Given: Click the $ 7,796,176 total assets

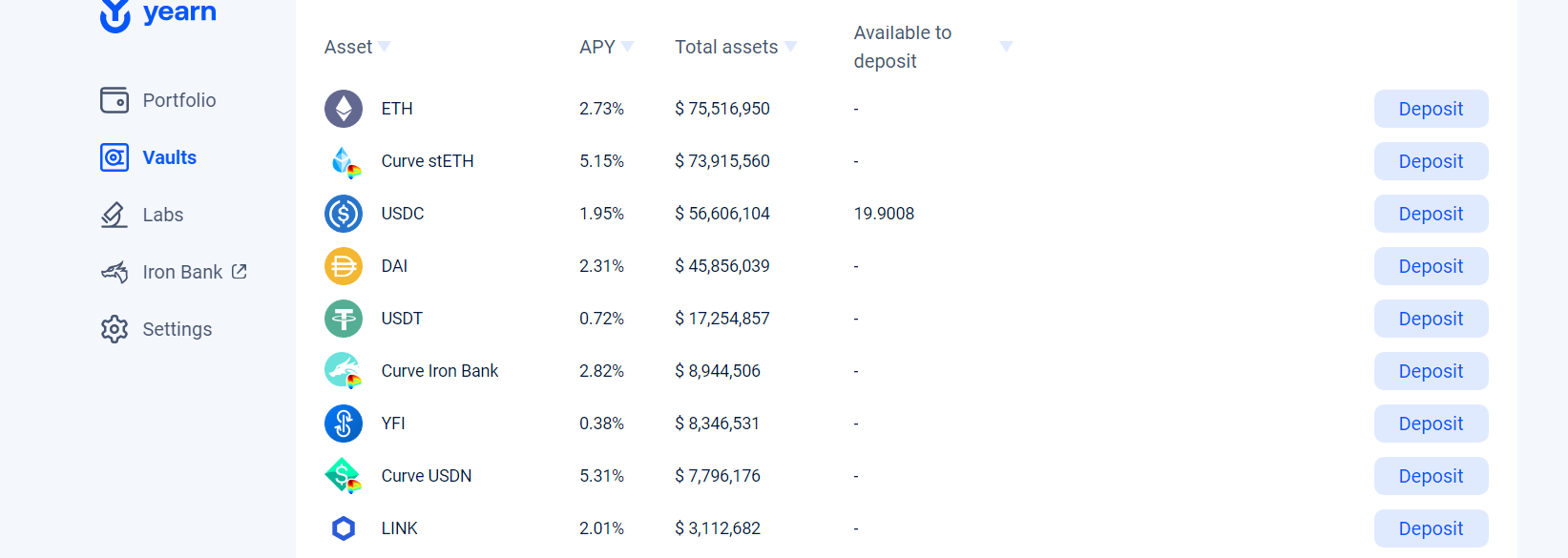Looking at the screenshot, I should [x=718, y=476].
